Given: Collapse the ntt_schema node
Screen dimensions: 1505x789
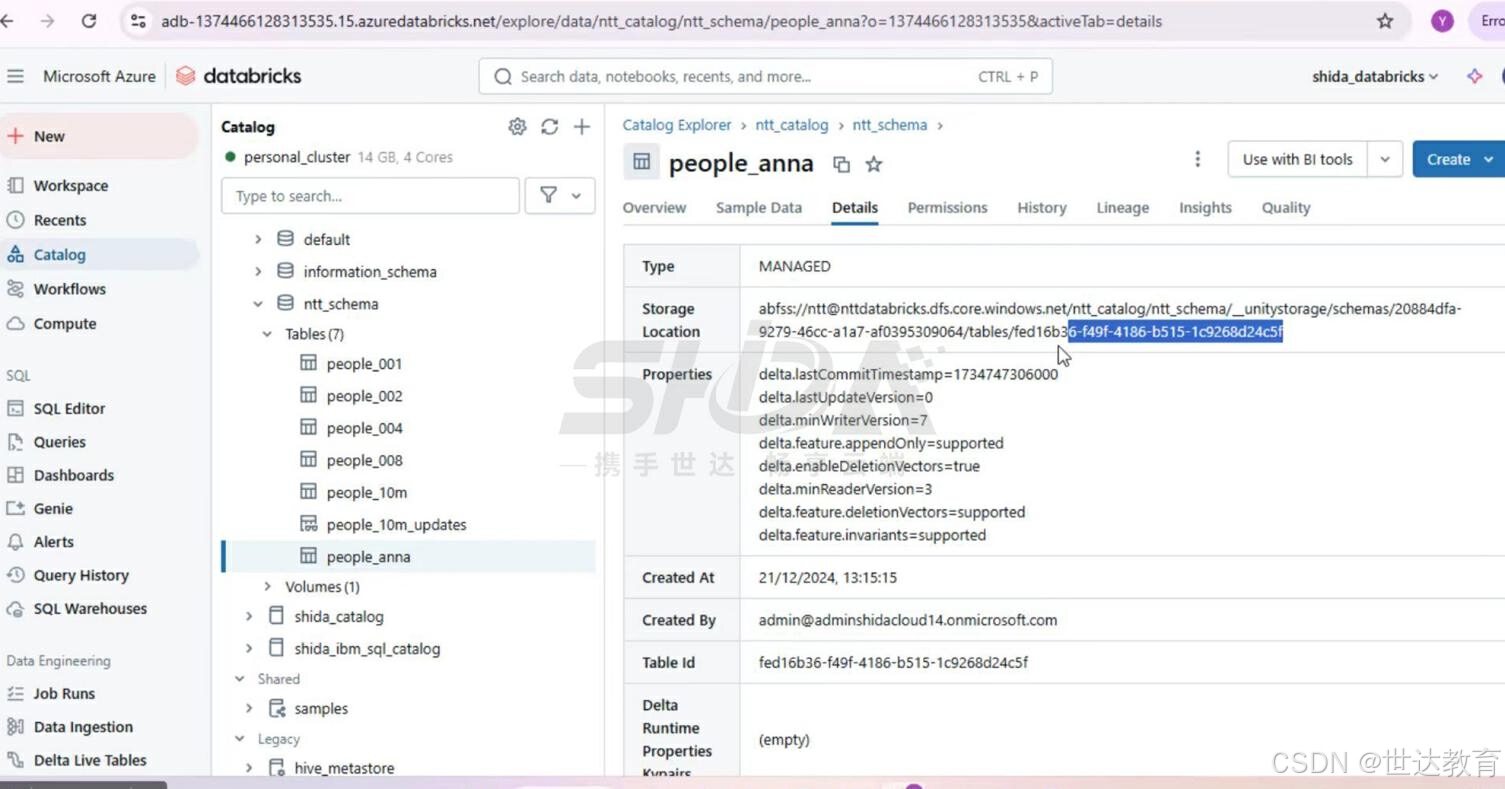Looking at the screenshot, I should (258, 304).
